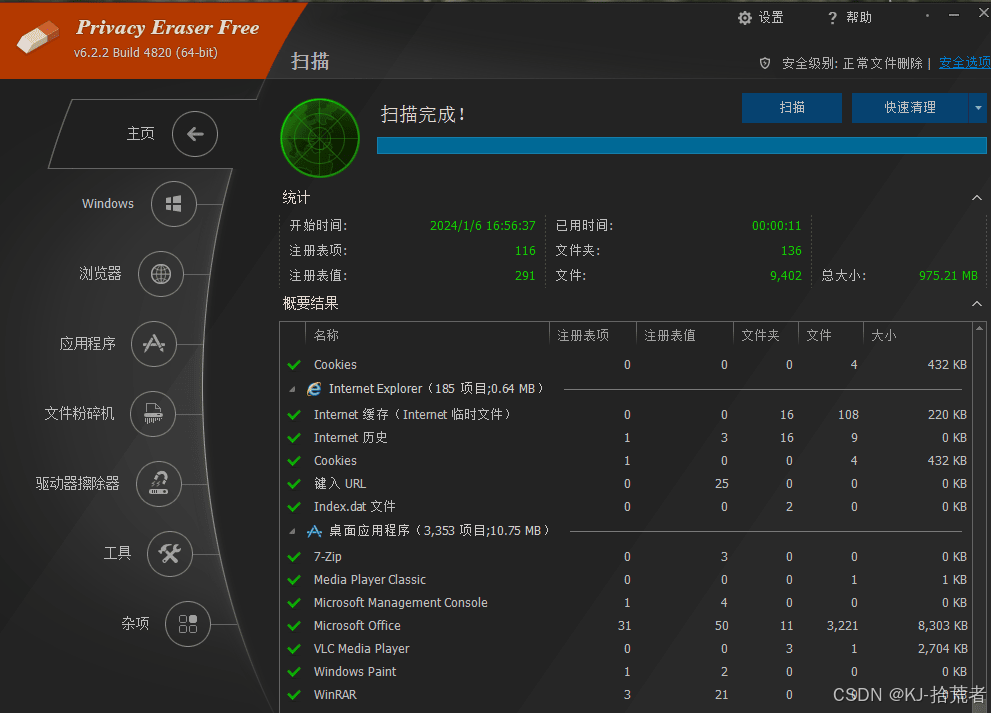Viewport: 991px width, 713px height.
Task: Sort by 注册表项 column header
Action: (592, 335)
